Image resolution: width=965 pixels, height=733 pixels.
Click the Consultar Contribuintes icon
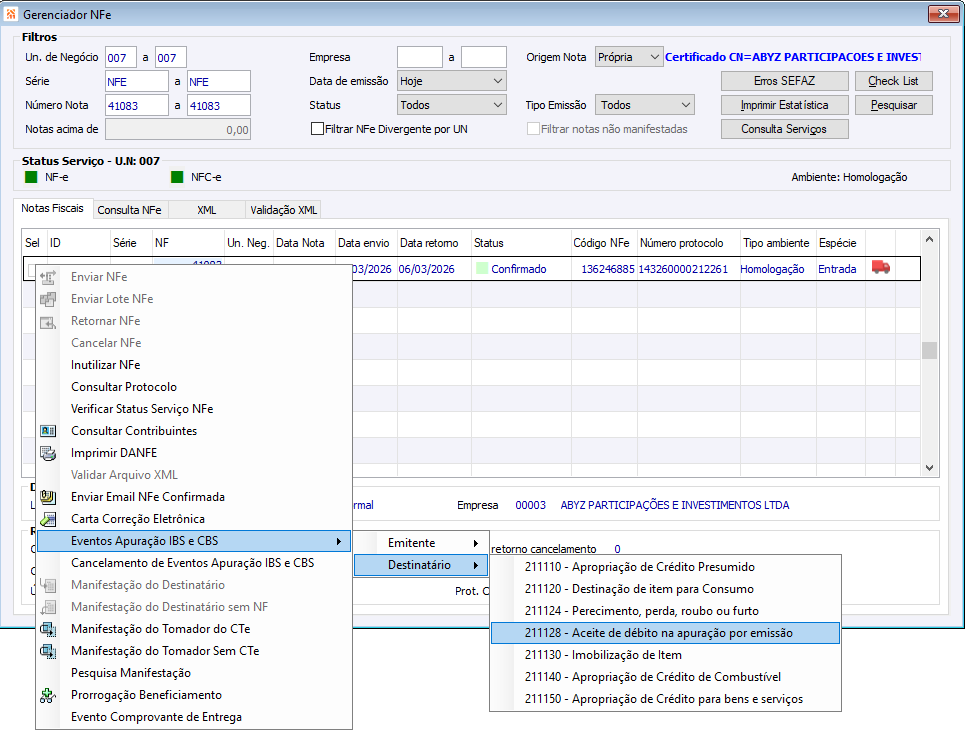point(48,431)
